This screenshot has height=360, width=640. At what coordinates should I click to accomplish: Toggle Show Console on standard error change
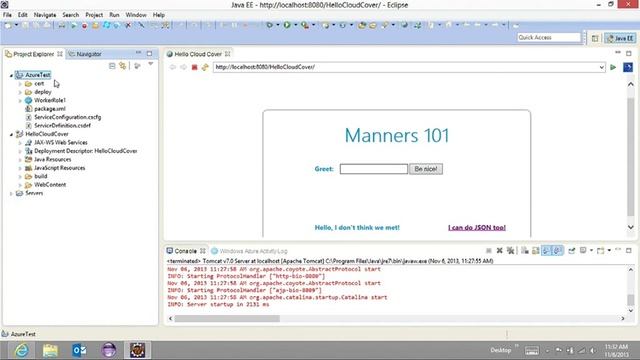tap(558, 251)
